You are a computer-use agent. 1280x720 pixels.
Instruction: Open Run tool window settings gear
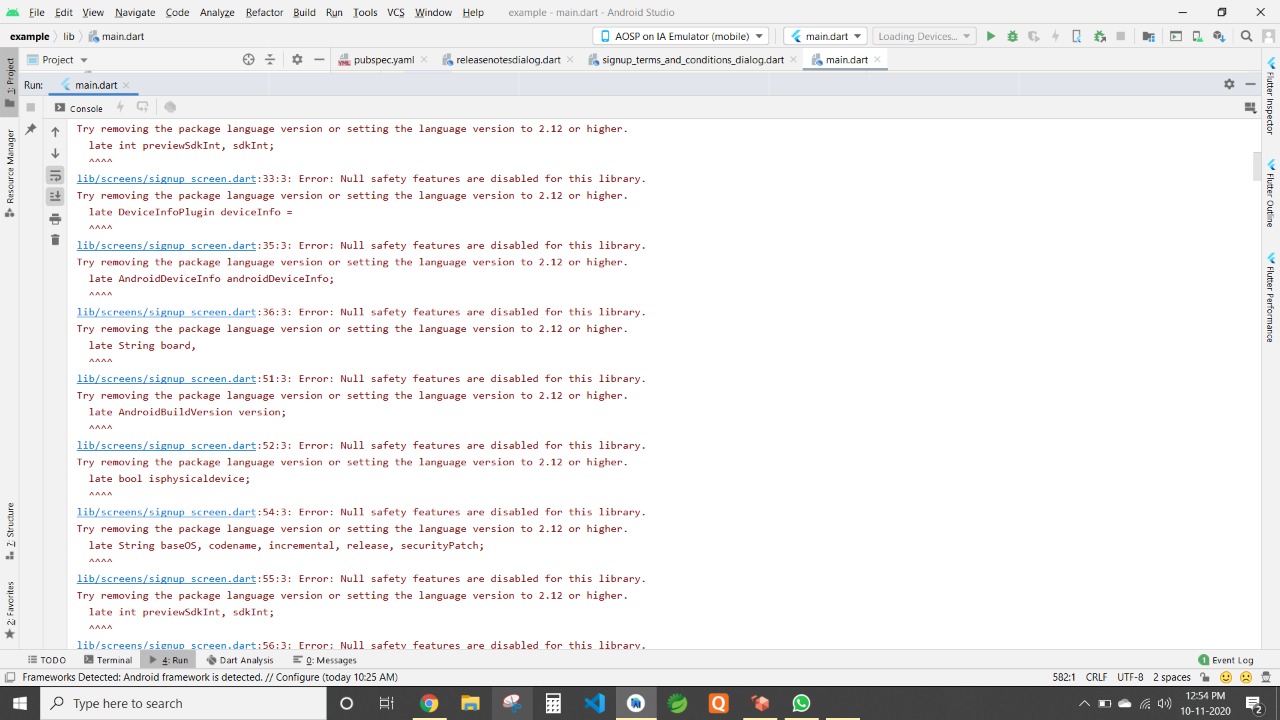pos(1229,84)
